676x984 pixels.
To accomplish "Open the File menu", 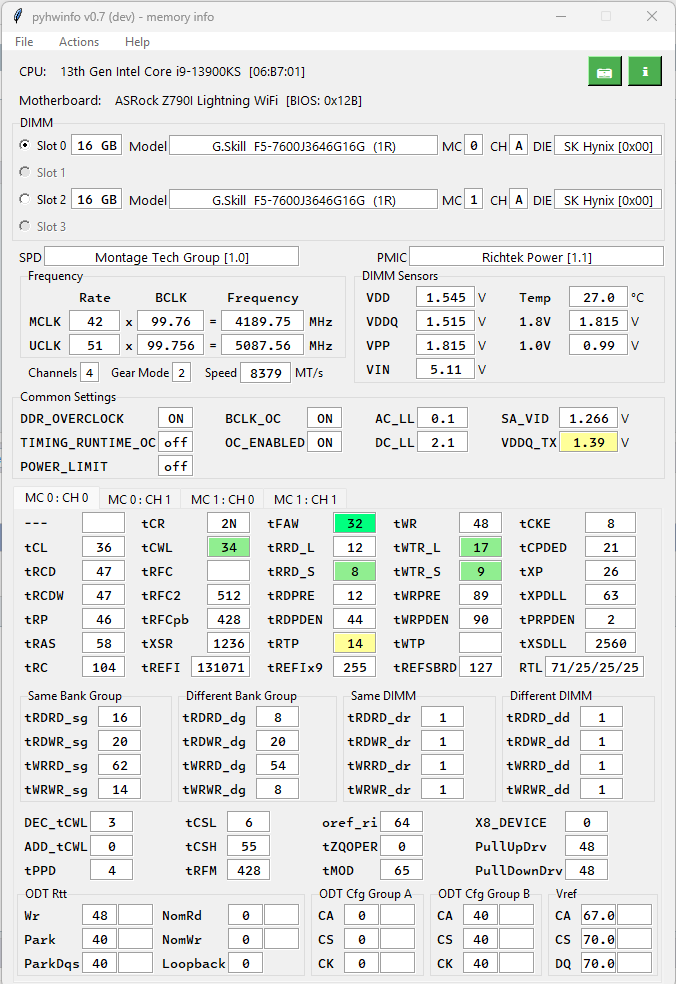I will pyautogui.click(x=24, y=41).
